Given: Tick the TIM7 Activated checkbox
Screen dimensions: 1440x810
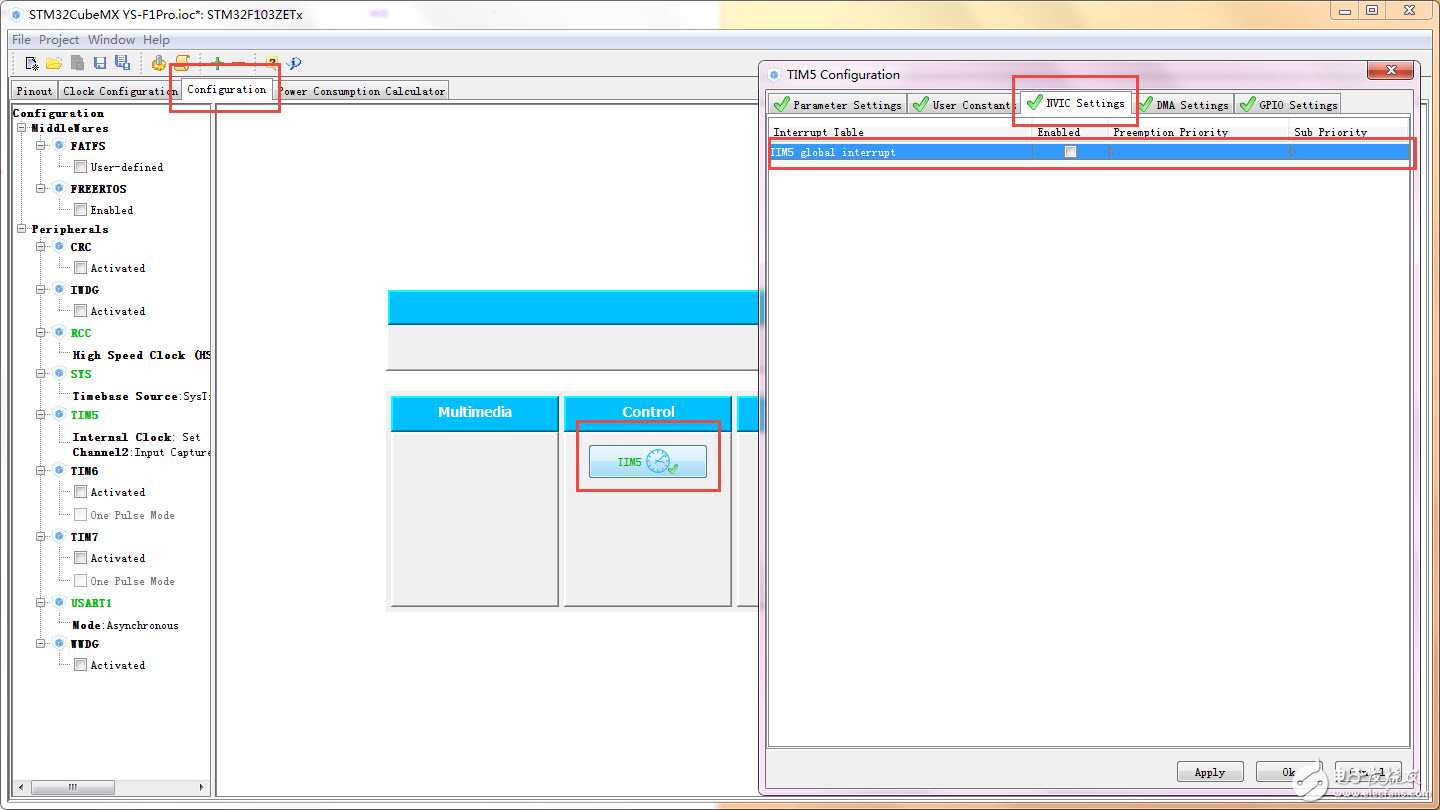Looking at the screenshot, I should click(x=81, y=558).
